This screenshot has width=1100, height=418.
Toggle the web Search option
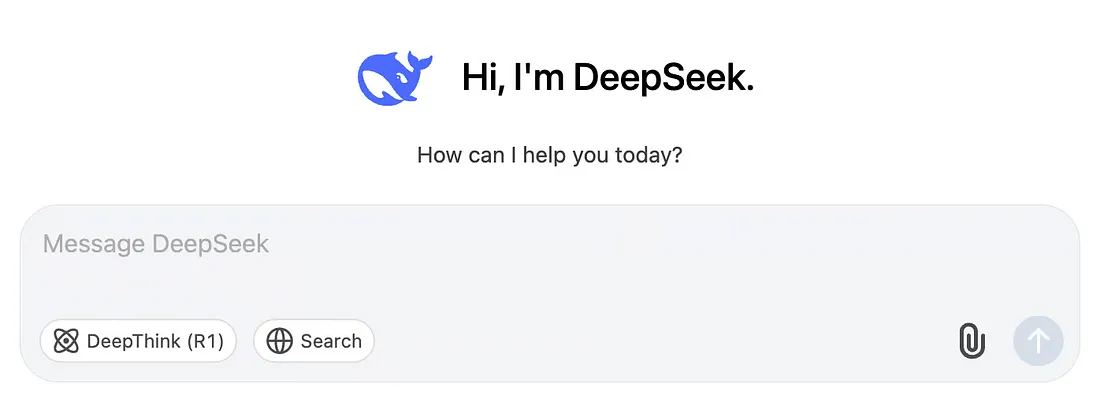coord(314,341)
